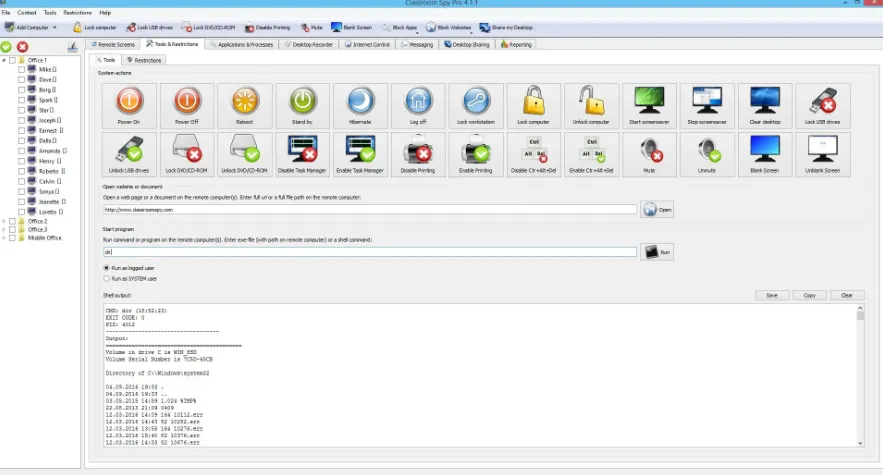Switch to the Internet Control tab
883x475 pixels.
pyautogui.click(x=367, y=45)
